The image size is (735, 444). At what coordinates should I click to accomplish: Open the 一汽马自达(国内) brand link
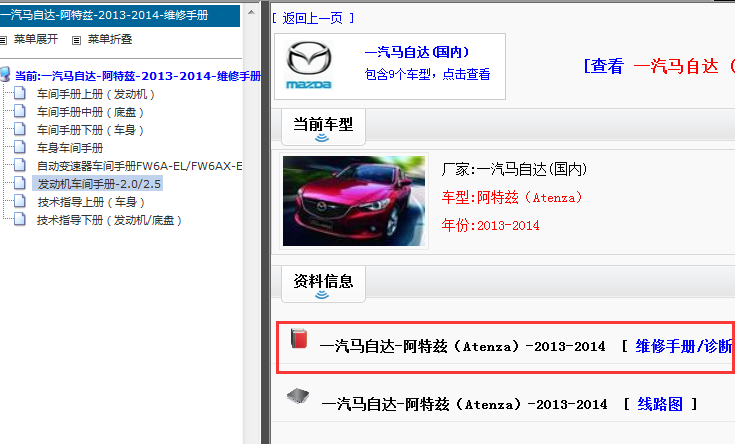point(417,52)
